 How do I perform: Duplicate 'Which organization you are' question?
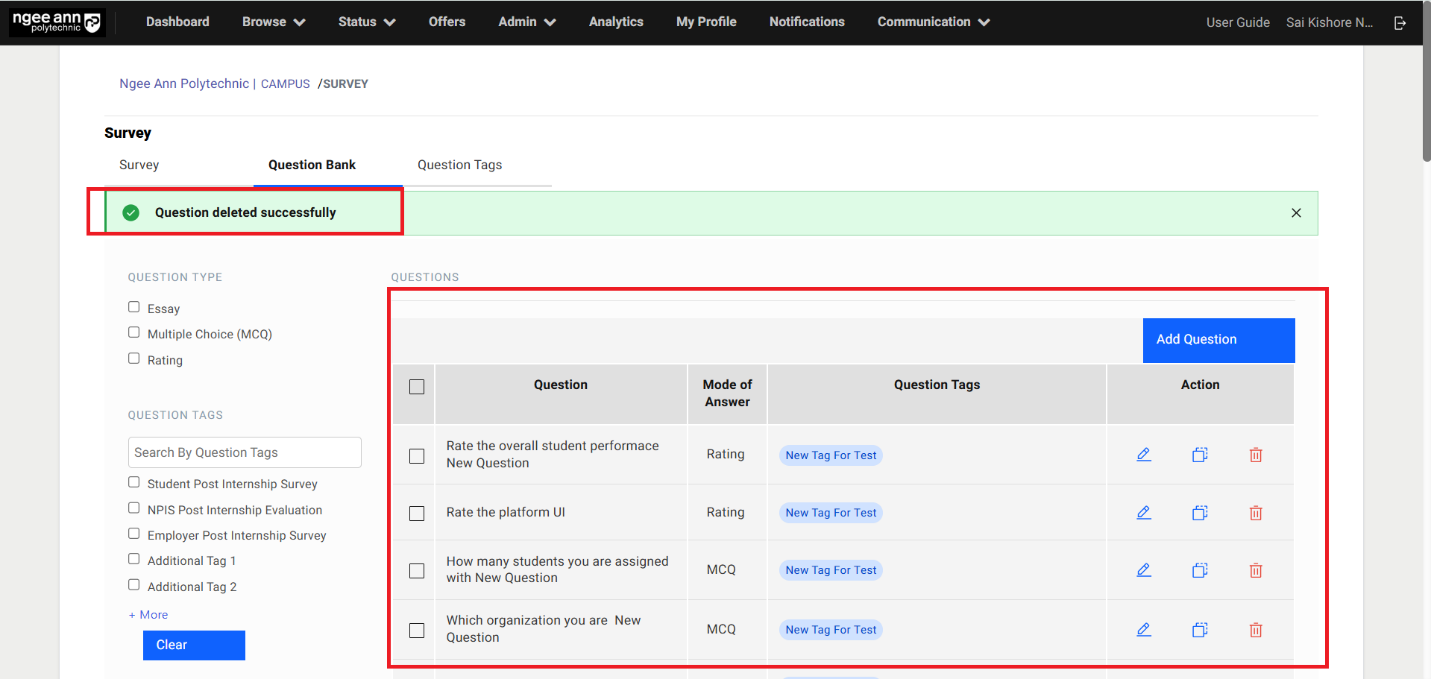point(1199,630)
